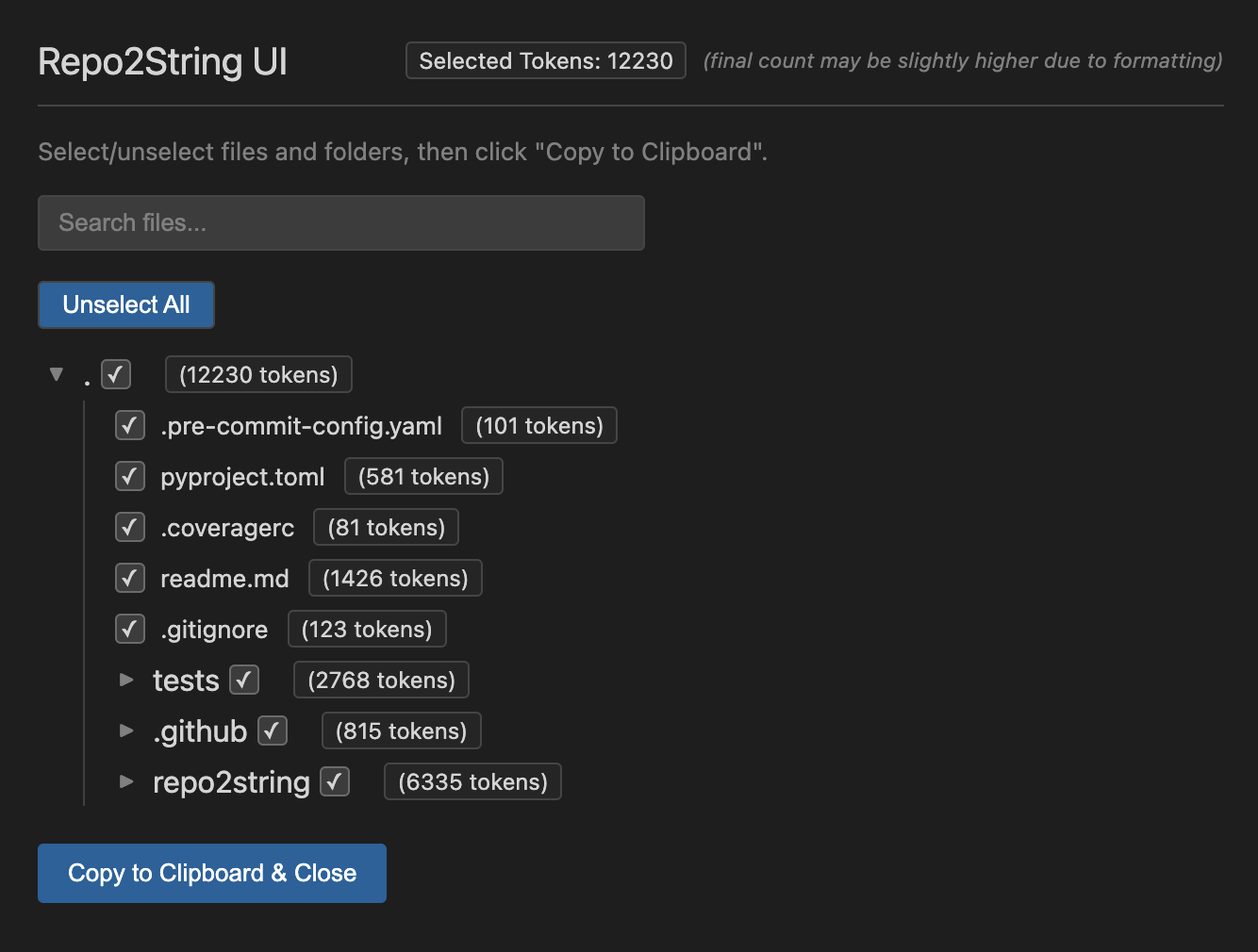Uncheck the tests folder checkbox
Screen dimensions: 1258x952
pos(244,680)
